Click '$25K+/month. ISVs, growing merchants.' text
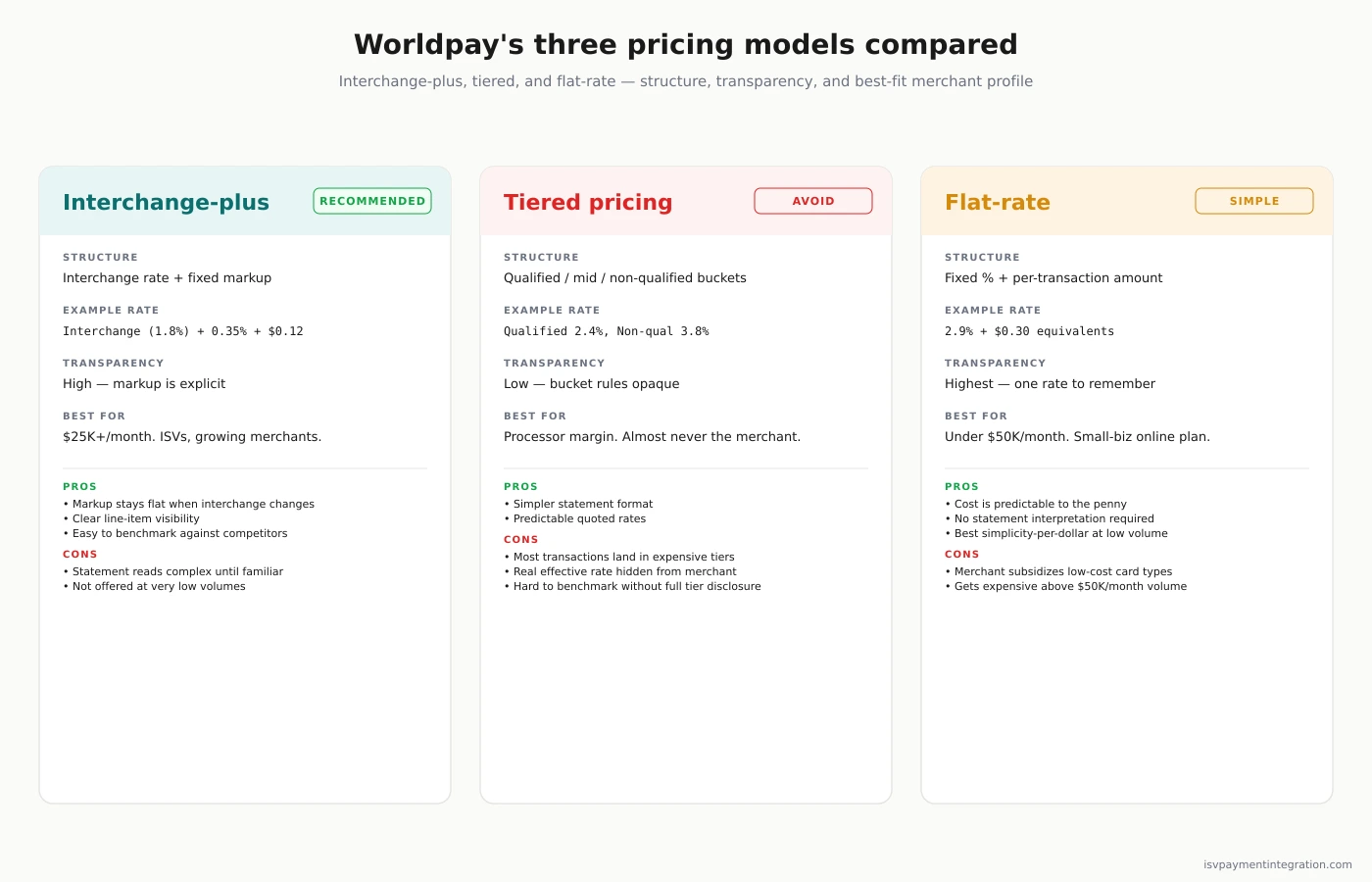 [192, 437]
